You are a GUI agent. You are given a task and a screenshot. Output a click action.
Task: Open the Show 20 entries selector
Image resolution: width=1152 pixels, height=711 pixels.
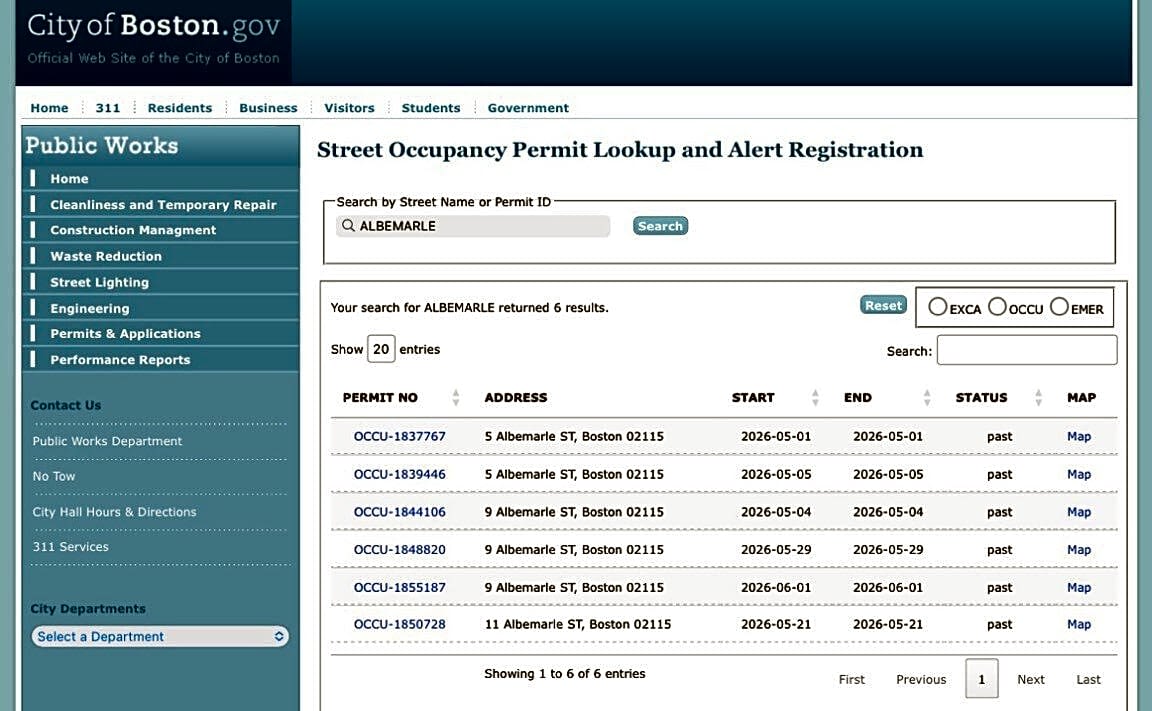(x=381, y=349)
